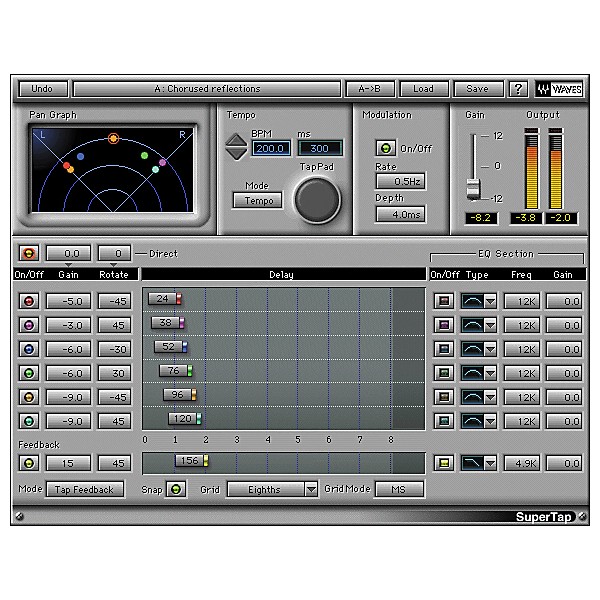Toggle the cyan tap on/off button
The image size is (600, 600).
click(29, 421)
